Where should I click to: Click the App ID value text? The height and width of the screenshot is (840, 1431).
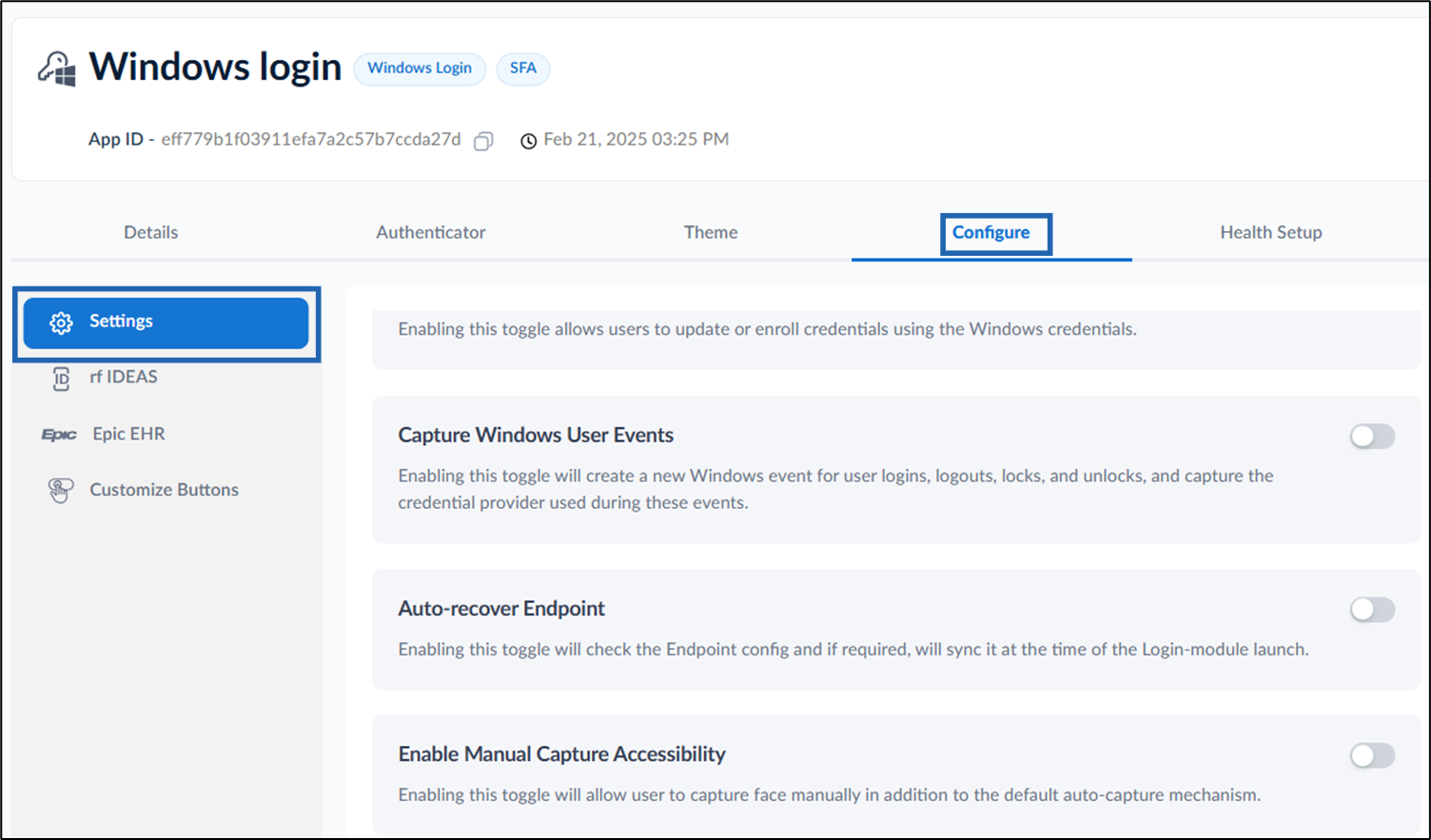pyautogui.click(x=311, y=140)
